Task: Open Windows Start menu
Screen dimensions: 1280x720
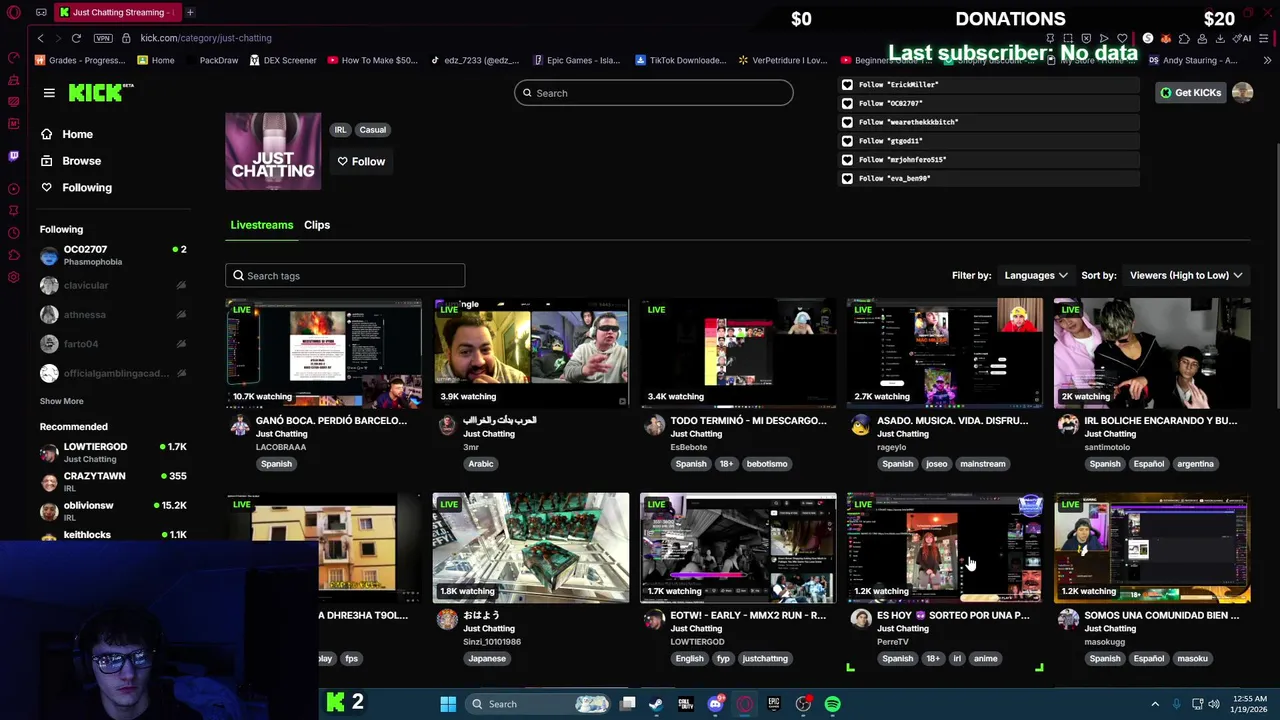Action: tap(448, 704)
